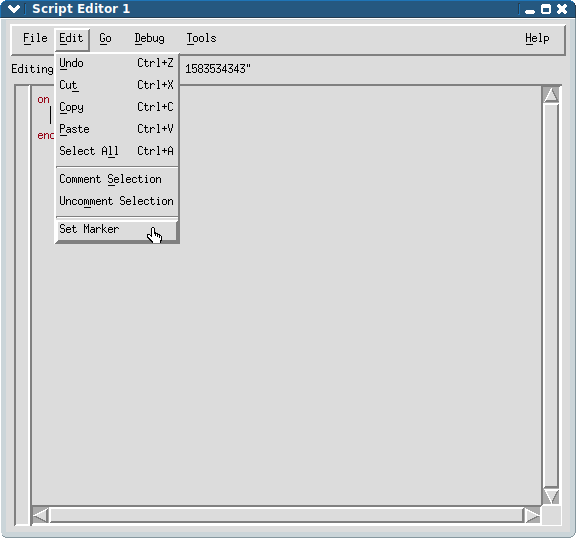Maximize the Script Editor window
Image resolution: width=576 pixels, height=538 pixels.
(x=546, y=9)
